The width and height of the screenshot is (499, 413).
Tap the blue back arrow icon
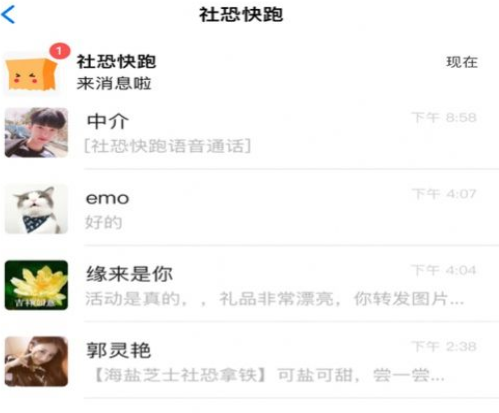pos(8,15)
